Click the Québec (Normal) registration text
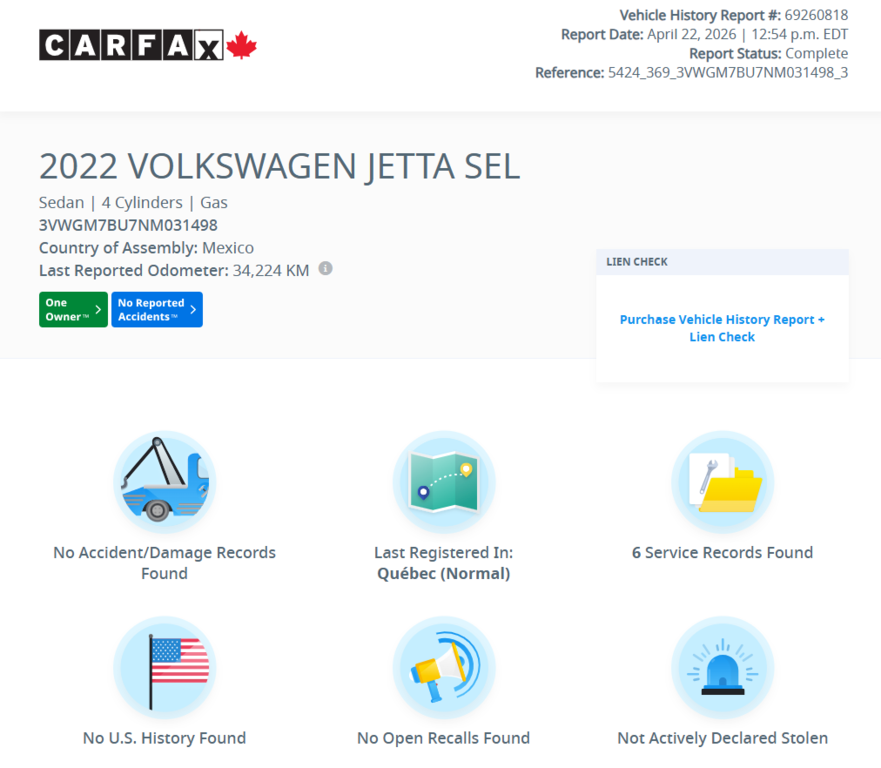 click(x=443, y=573)
